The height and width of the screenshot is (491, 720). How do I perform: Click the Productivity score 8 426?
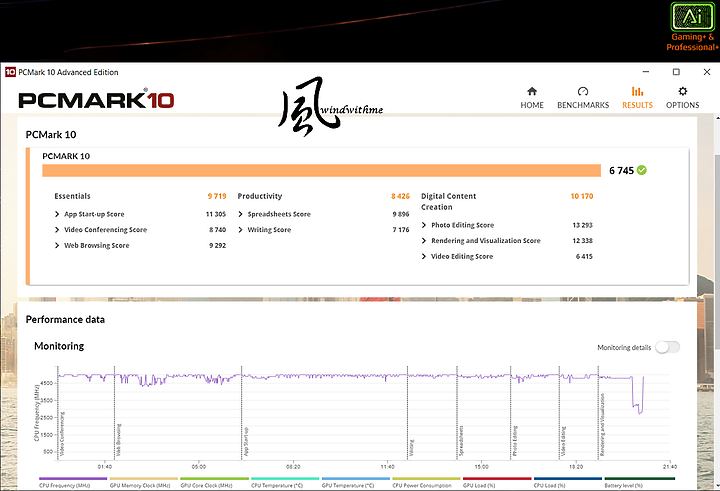(x=400, y=196)
